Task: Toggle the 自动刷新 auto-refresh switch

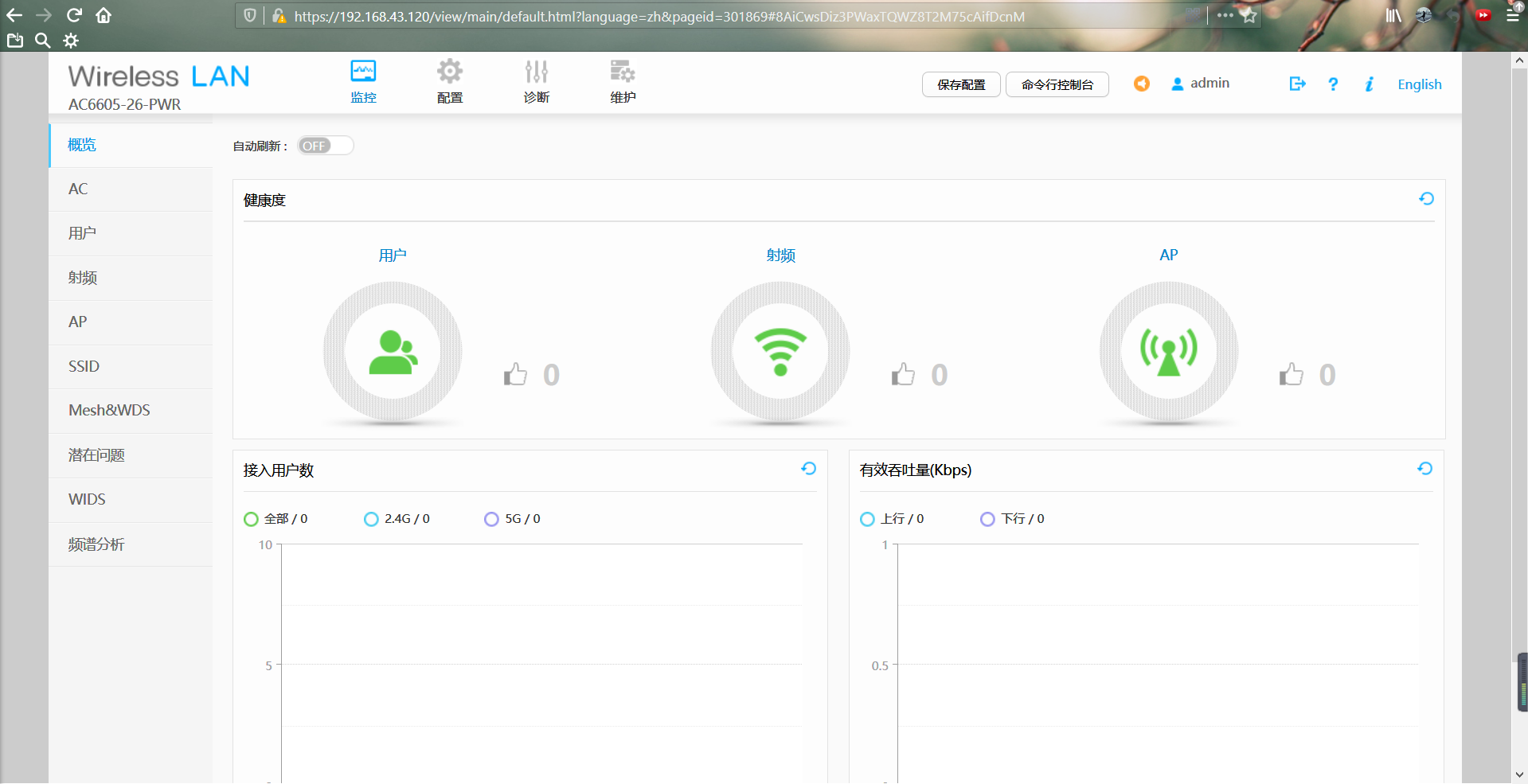Action: (x=326, y=146)
